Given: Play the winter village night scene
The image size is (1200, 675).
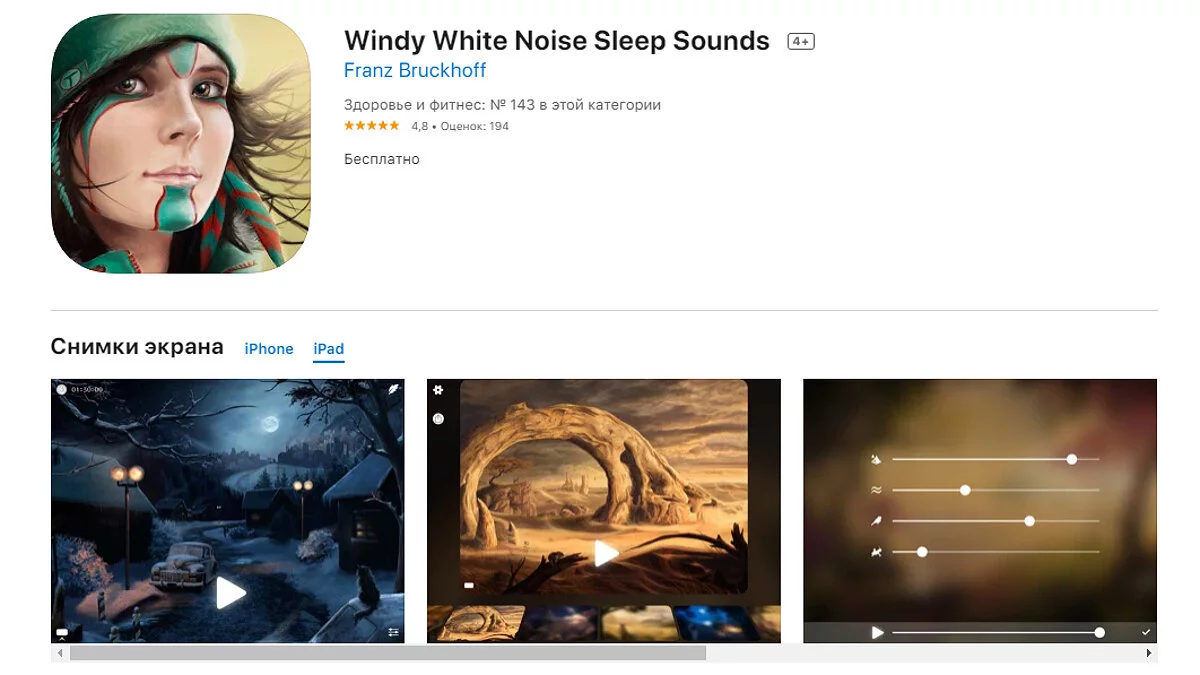Looking at the screenshot, I should [231, 593].
